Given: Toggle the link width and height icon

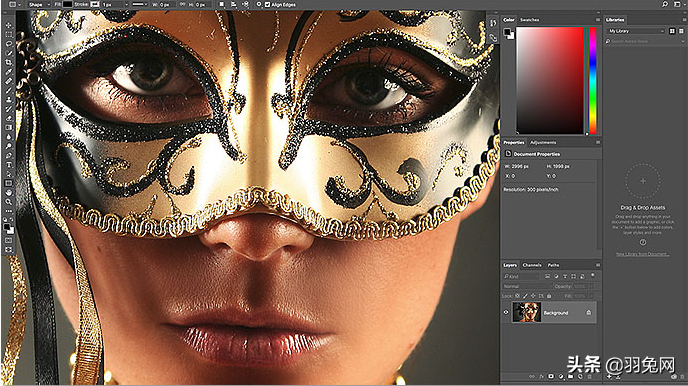Looking at the screenshot, I should 183,4.
